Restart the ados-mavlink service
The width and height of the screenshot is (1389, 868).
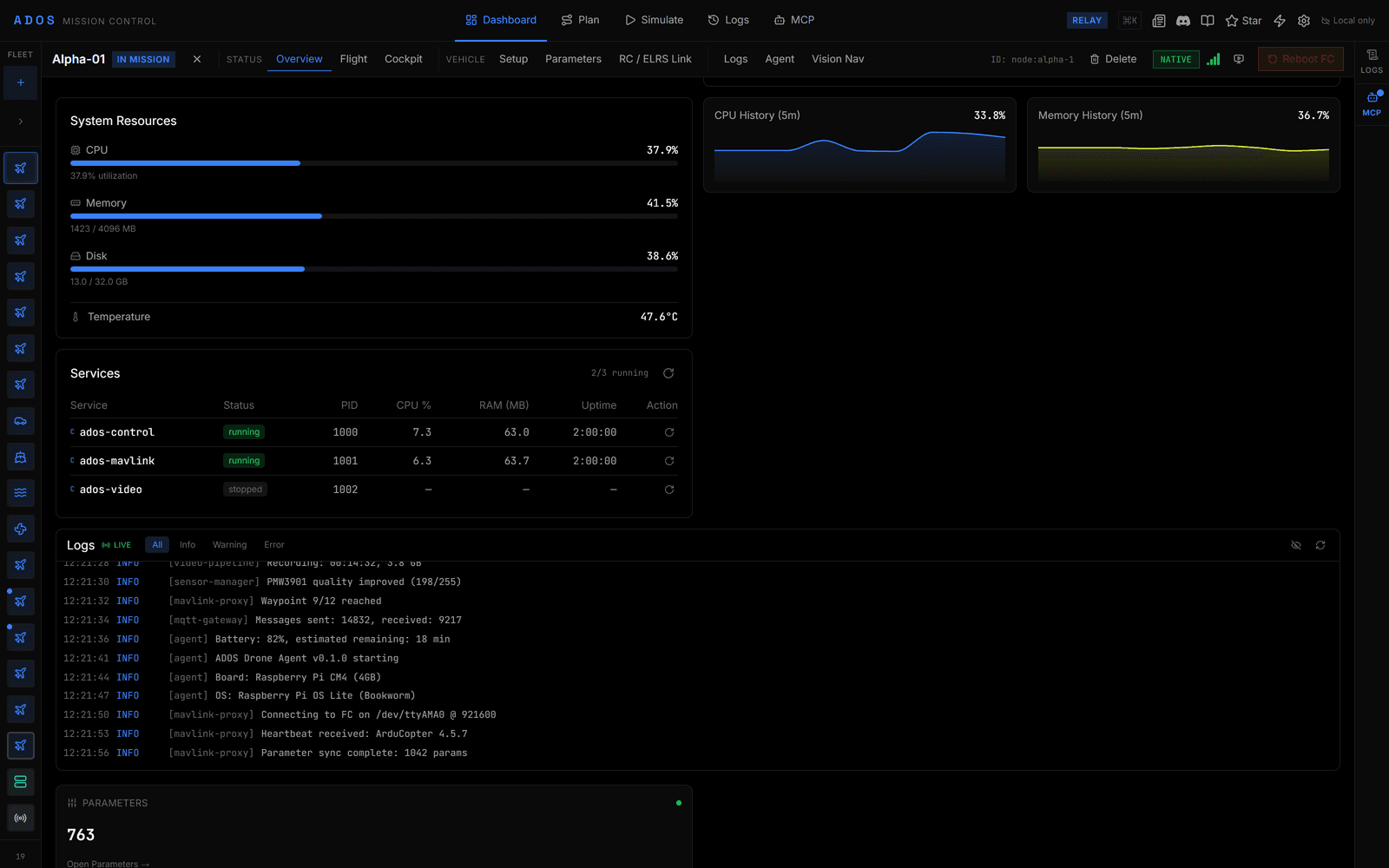click(x=669, y=461)
